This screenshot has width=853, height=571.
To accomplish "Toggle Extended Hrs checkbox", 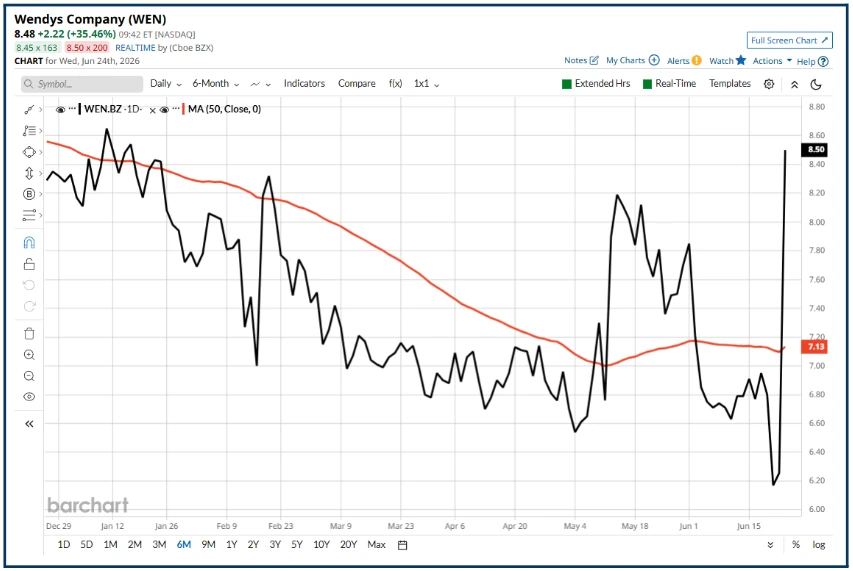I will tap(566, 84).
